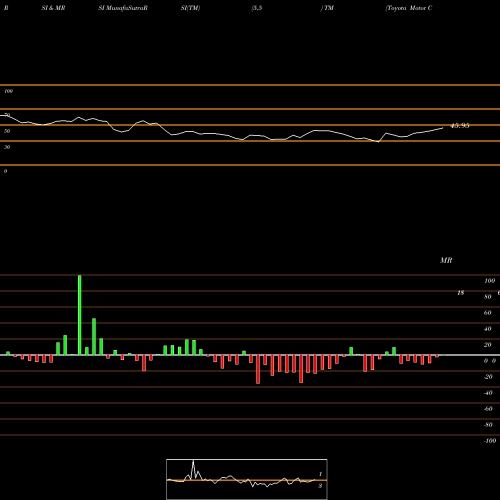Click the -80 label on the MR axis
The width and height of the screenshot is (500, 500).
pyautogui.click(x=488, y=425)
